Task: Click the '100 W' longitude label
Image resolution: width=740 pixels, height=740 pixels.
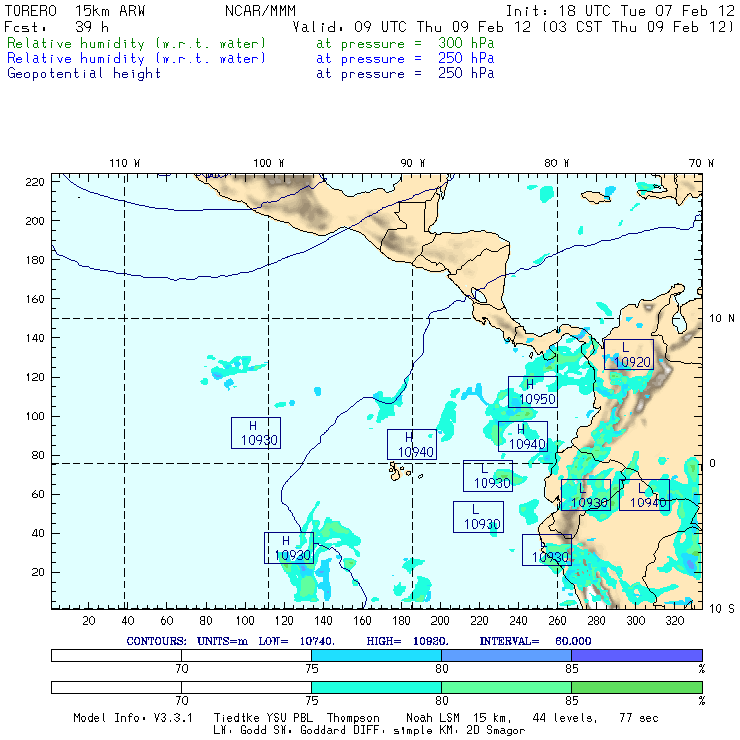Action: pyautogui.click(x=269, y=163)
